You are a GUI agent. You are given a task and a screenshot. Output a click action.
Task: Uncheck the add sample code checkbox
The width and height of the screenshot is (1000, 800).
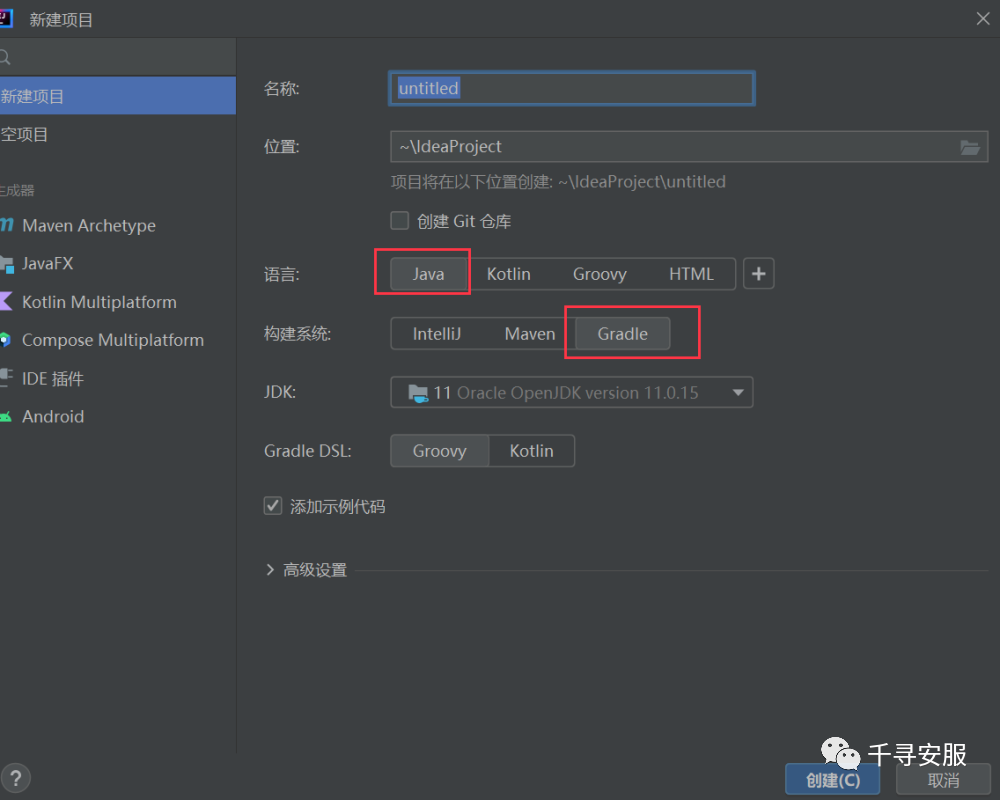(x=273, y=506)
